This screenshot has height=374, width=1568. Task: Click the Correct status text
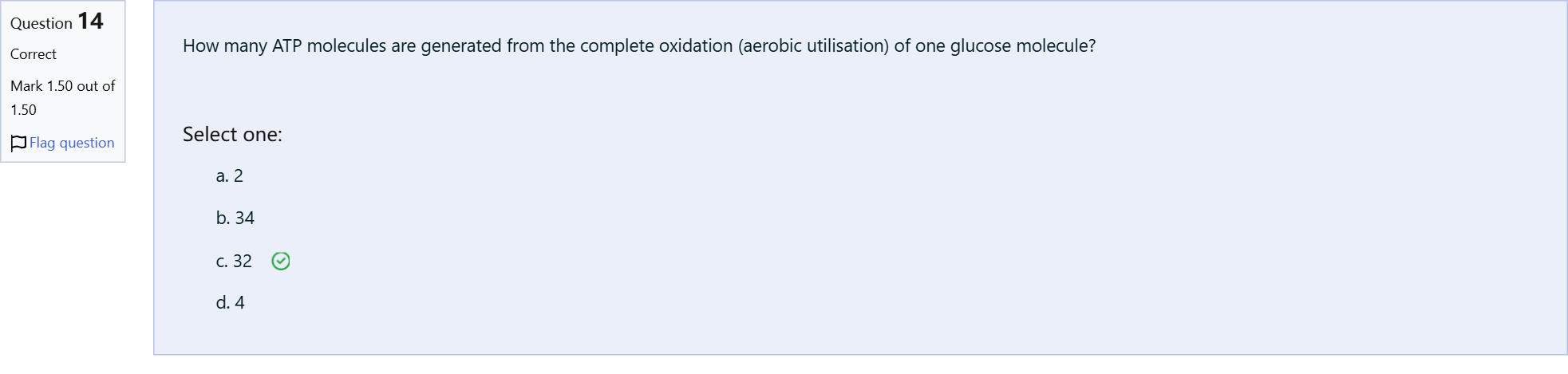tap(34, 54)
